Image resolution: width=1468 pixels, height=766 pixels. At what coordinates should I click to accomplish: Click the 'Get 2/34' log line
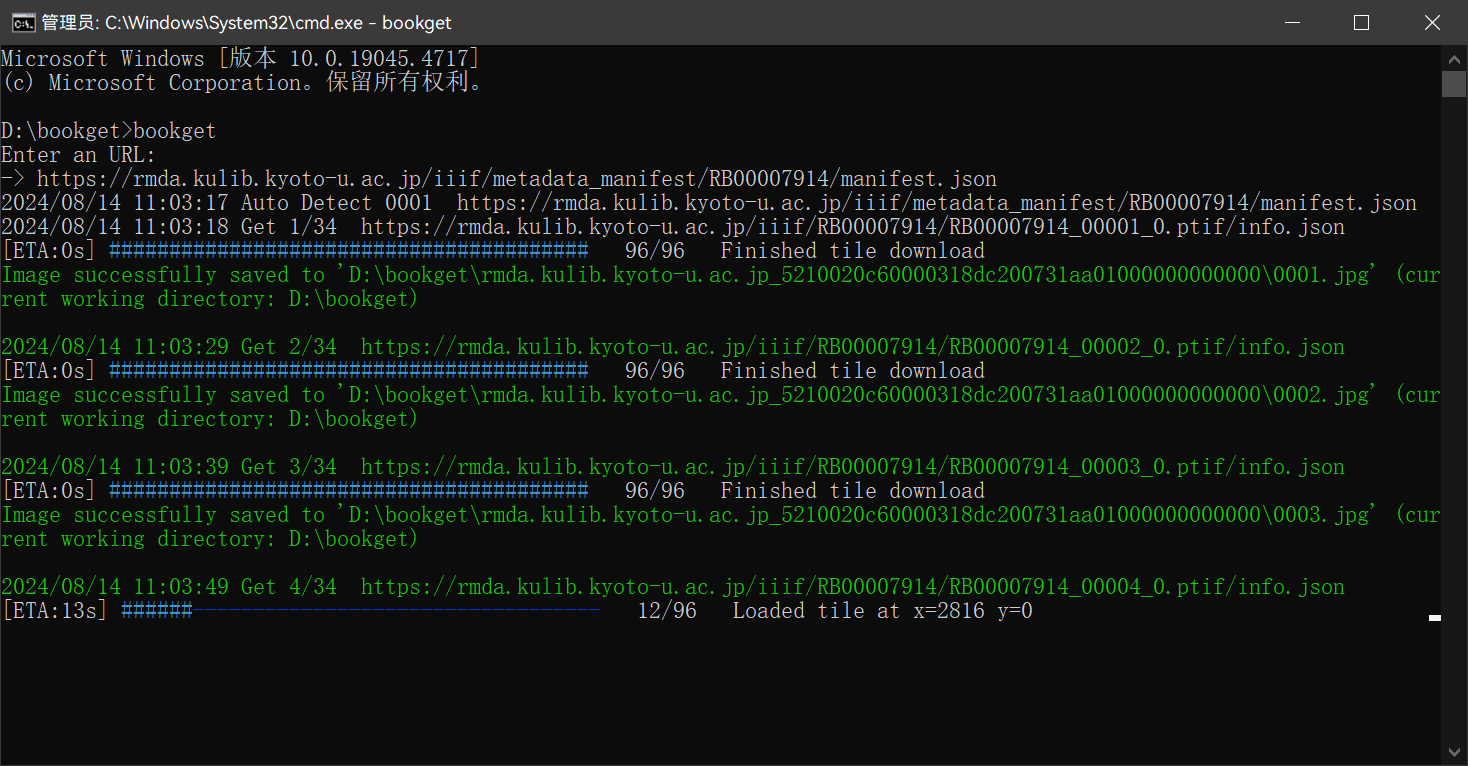click(673, 347)
